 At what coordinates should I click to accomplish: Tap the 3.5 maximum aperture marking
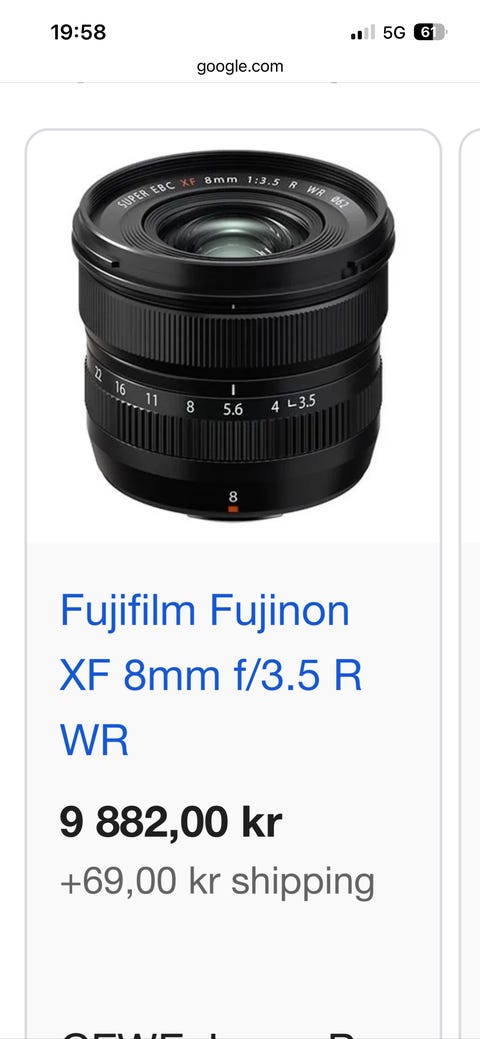coord(306,402)
